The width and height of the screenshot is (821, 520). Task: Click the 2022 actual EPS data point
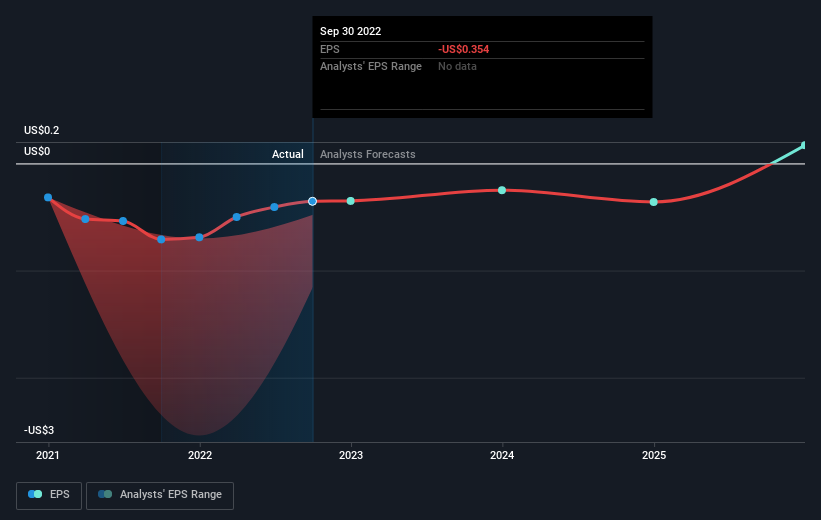[199, 237]
